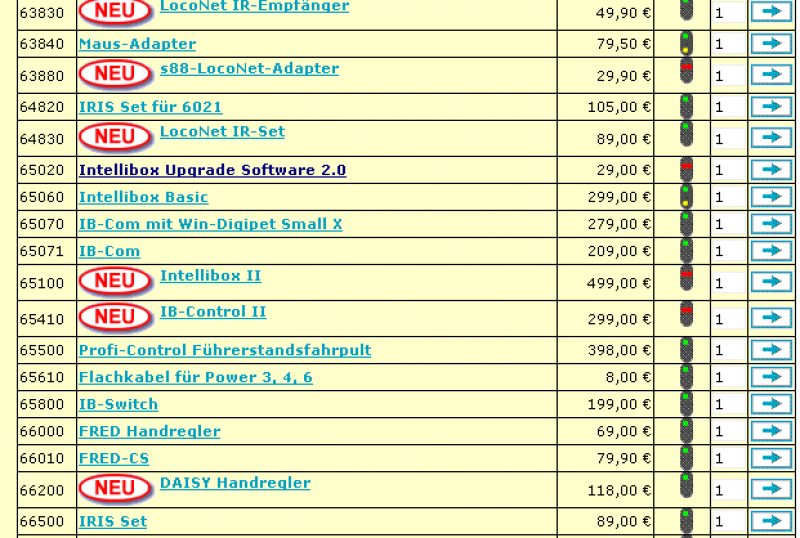This screenshot has width=800, height=538.
Task: Select article number 66010
Action: [42, 459]
